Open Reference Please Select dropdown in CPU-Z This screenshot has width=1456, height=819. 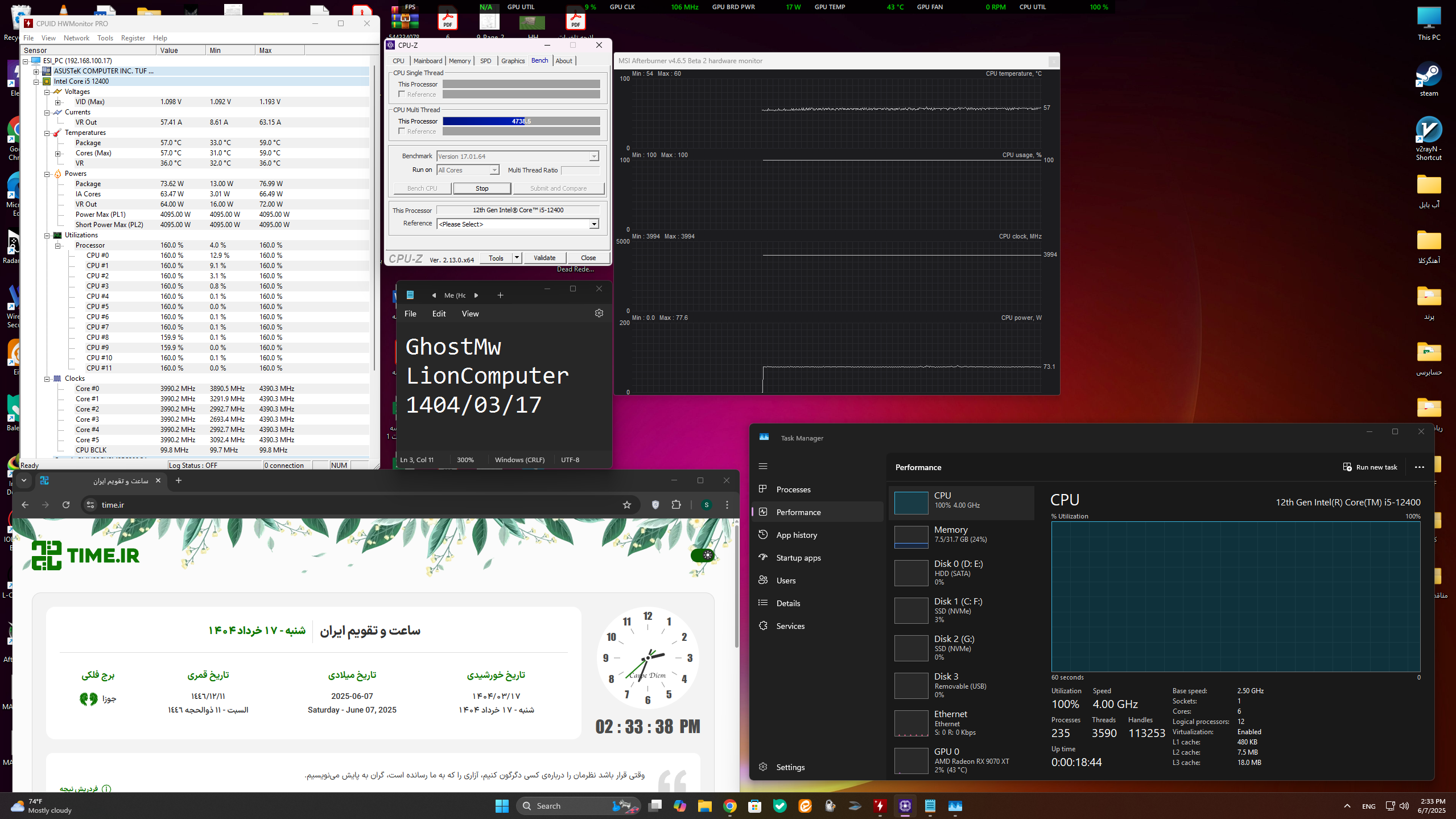(593, 224)
